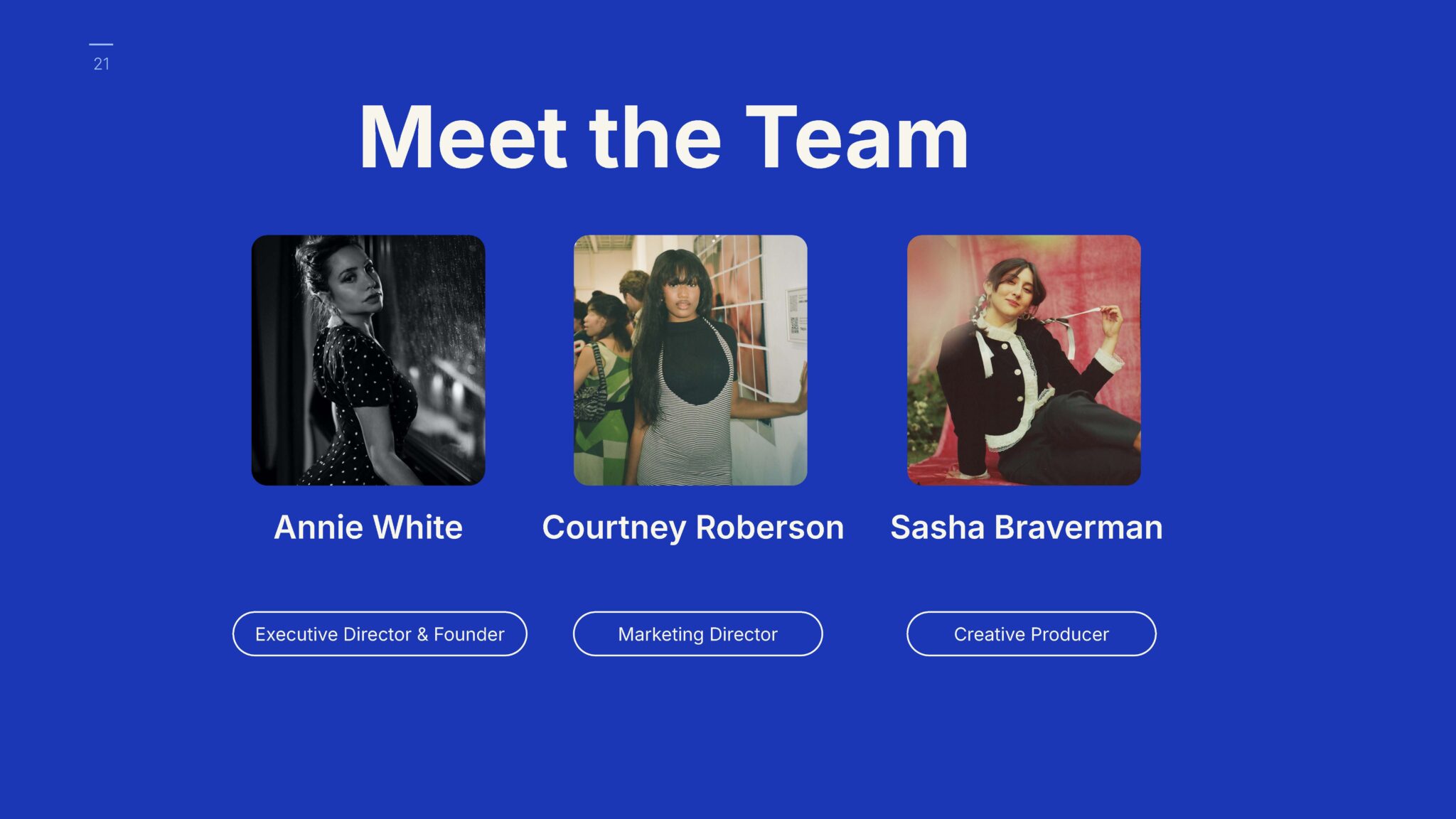
Task: Click the Courtney Roberson name text
Action: pos(692,528)
